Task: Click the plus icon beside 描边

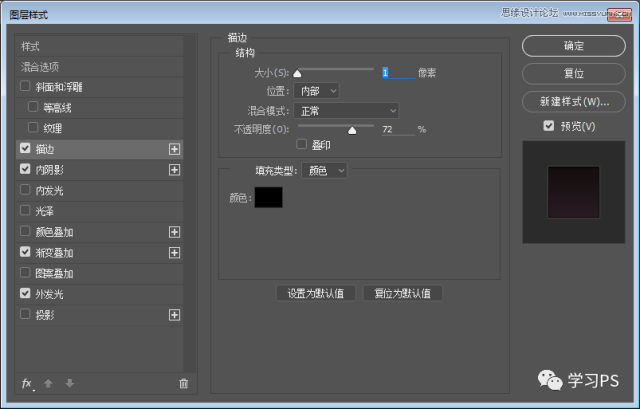Action: (x=175, y=149)
